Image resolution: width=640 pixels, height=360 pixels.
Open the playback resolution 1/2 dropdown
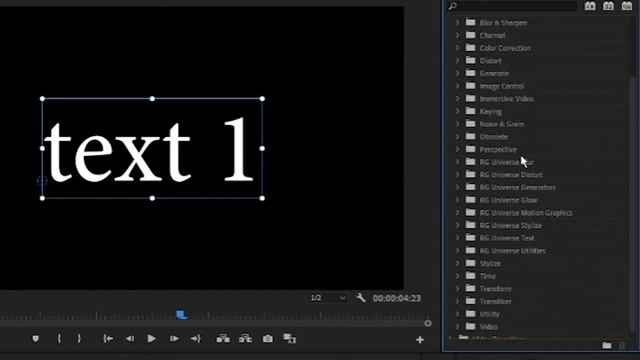[x=328, y=298]
